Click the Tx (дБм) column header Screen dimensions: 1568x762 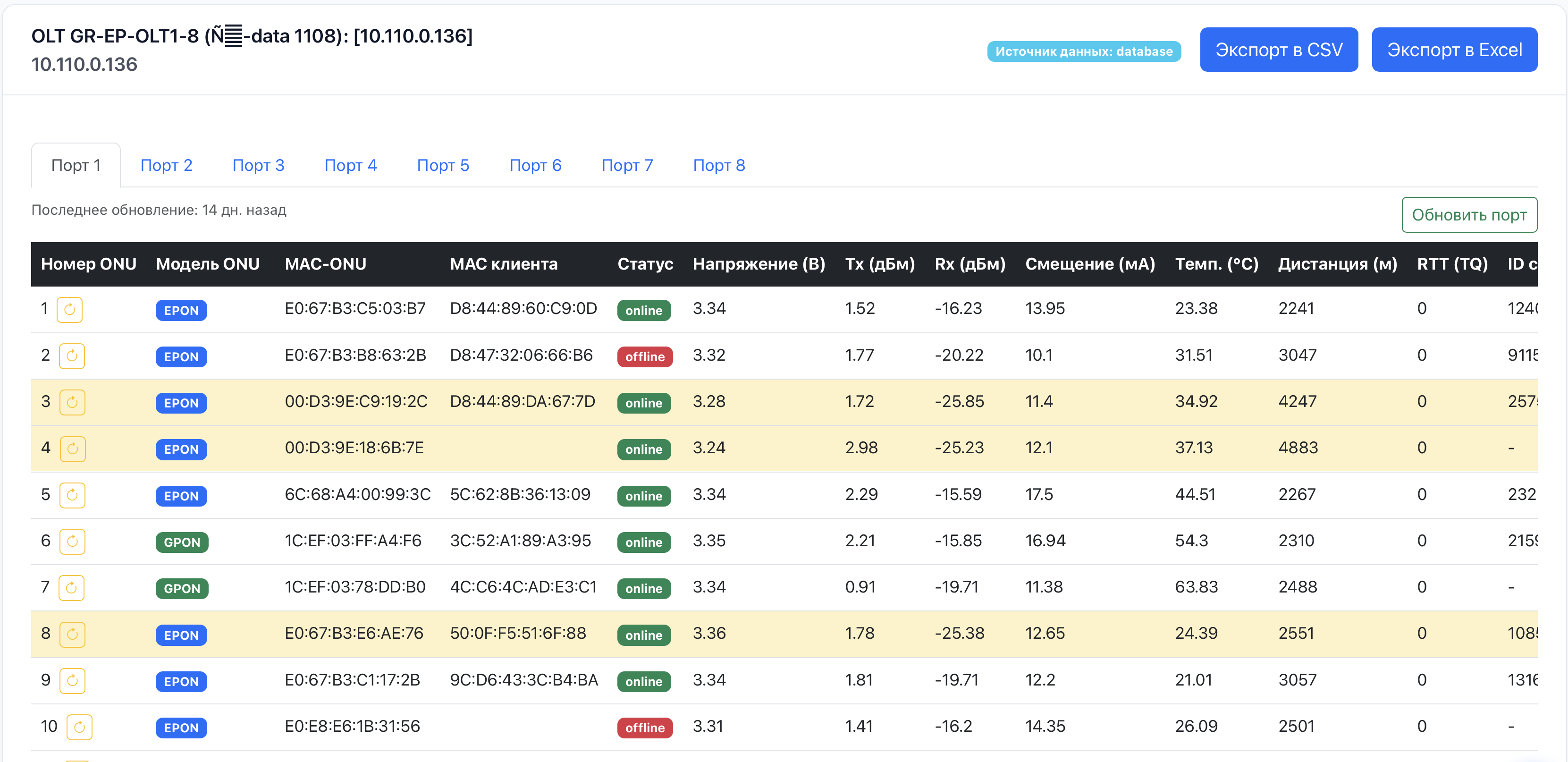(880, 264)
